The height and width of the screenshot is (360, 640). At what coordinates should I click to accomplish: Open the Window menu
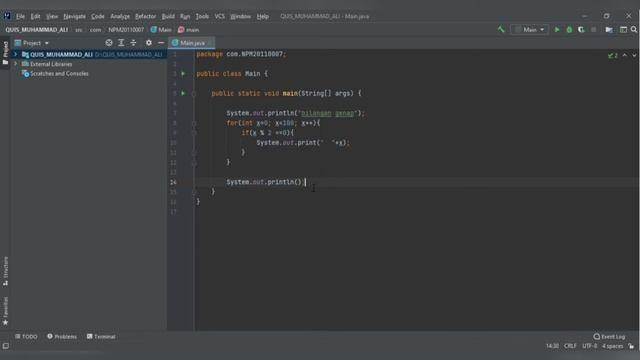240,16
